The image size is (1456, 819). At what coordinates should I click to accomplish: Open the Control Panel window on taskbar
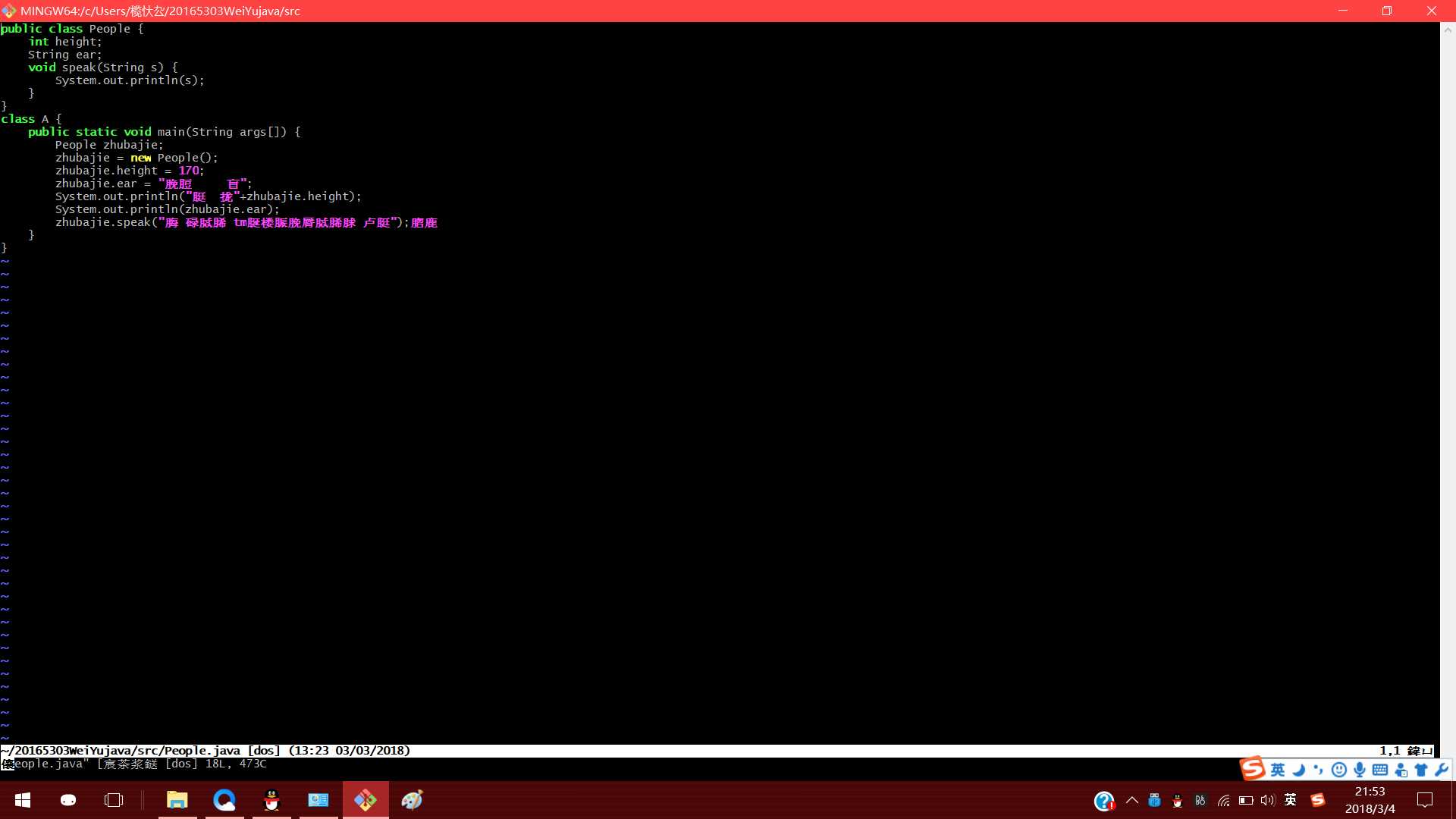318,800
